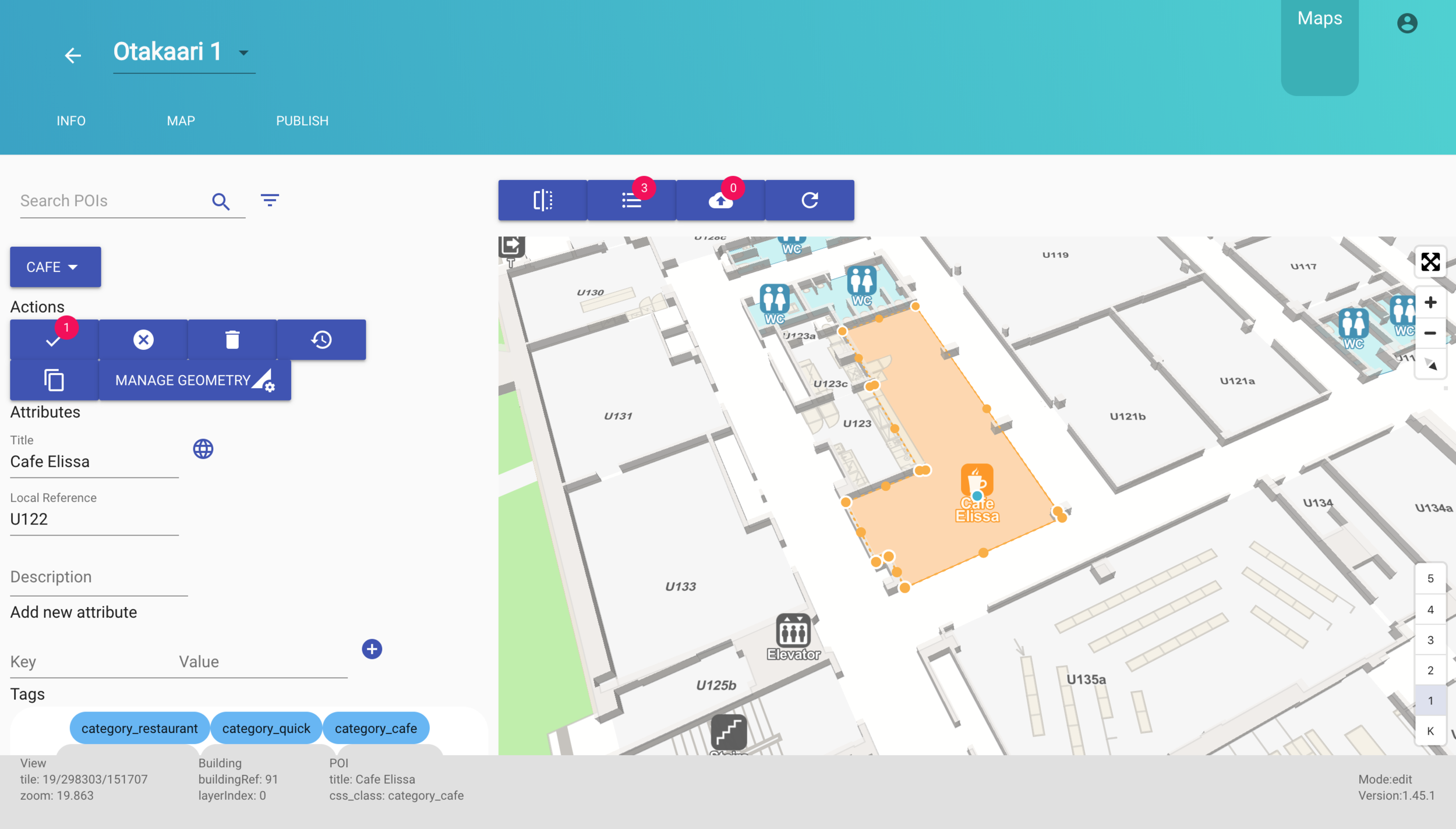The width and height of the screenshot is (1456, 829).
Task: Click the Search POIs input field
Action: point(111,201)
